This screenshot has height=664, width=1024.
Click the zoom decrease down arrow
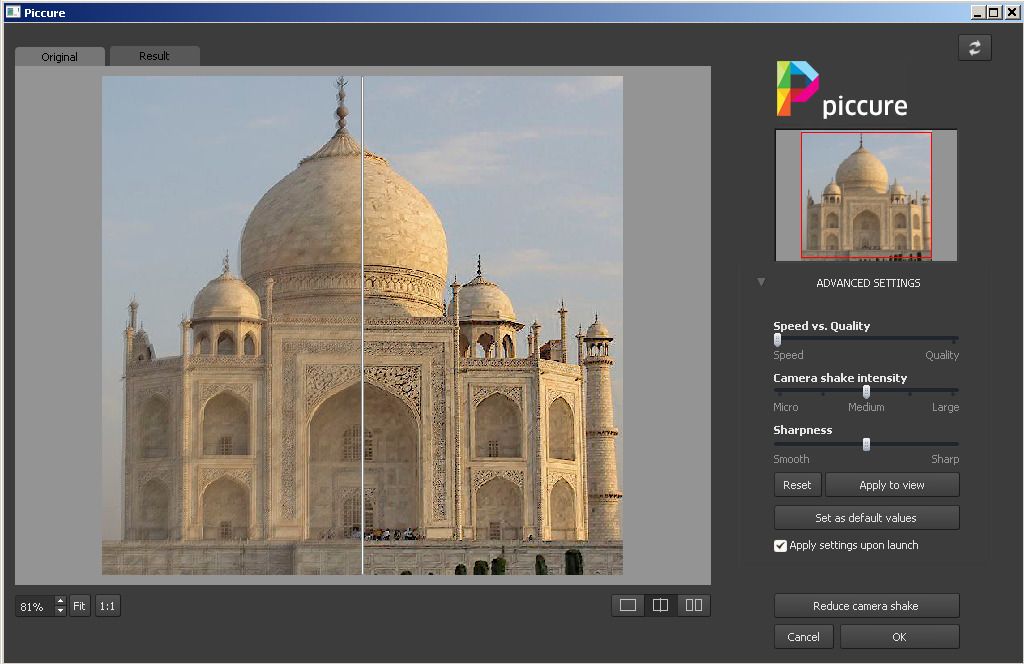(x=60, y=611)
